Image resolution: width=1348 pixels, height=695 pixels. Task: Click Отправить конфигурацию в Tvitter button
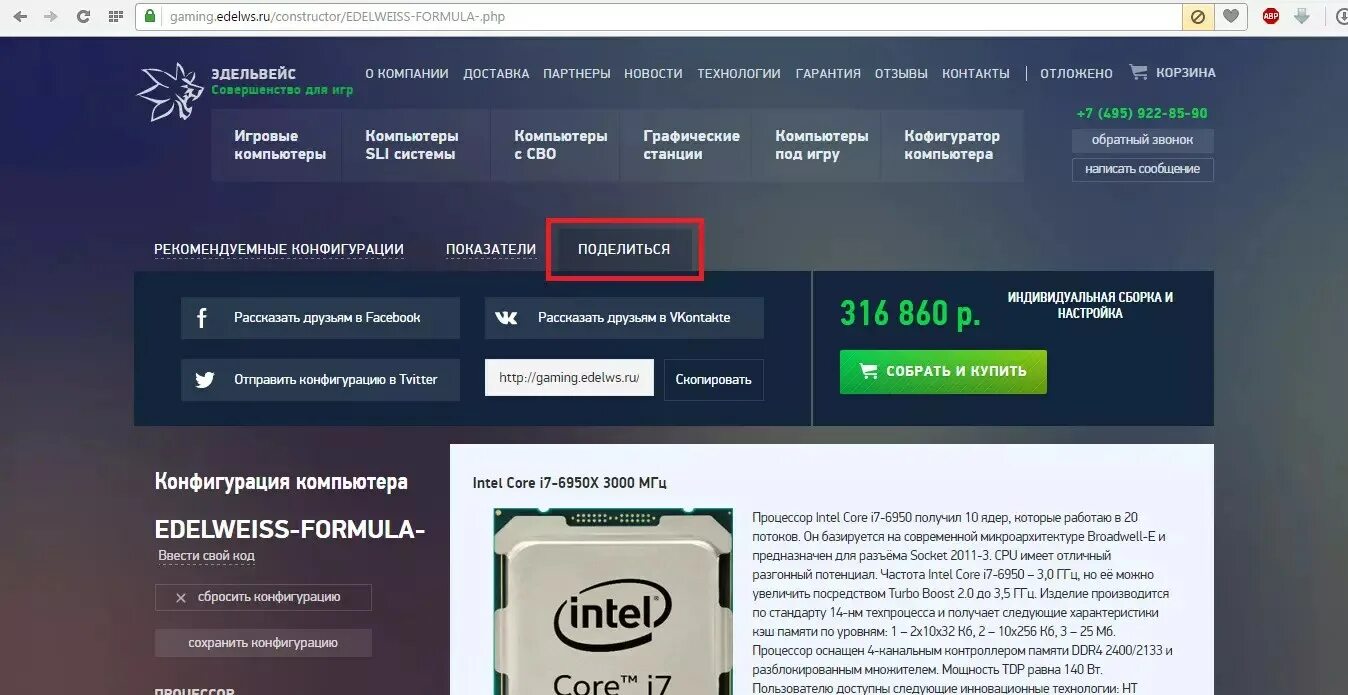(x=320, y=380)
